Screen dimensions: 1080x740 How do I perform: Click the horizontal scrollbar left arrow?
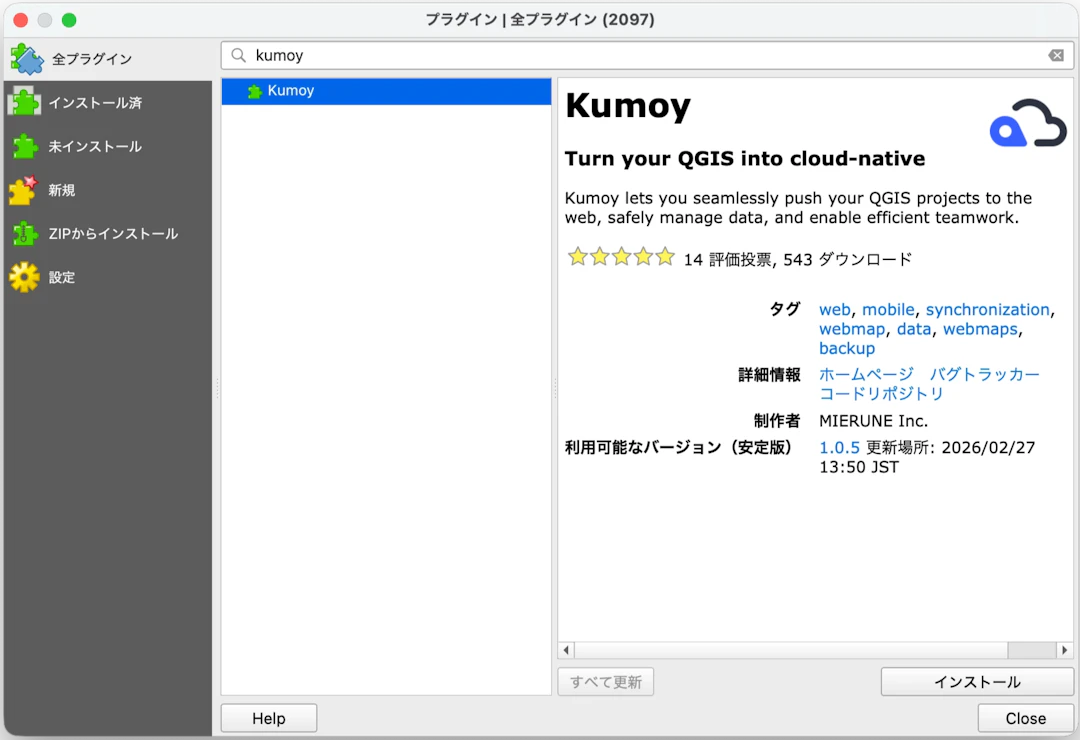tap(566, 650)
